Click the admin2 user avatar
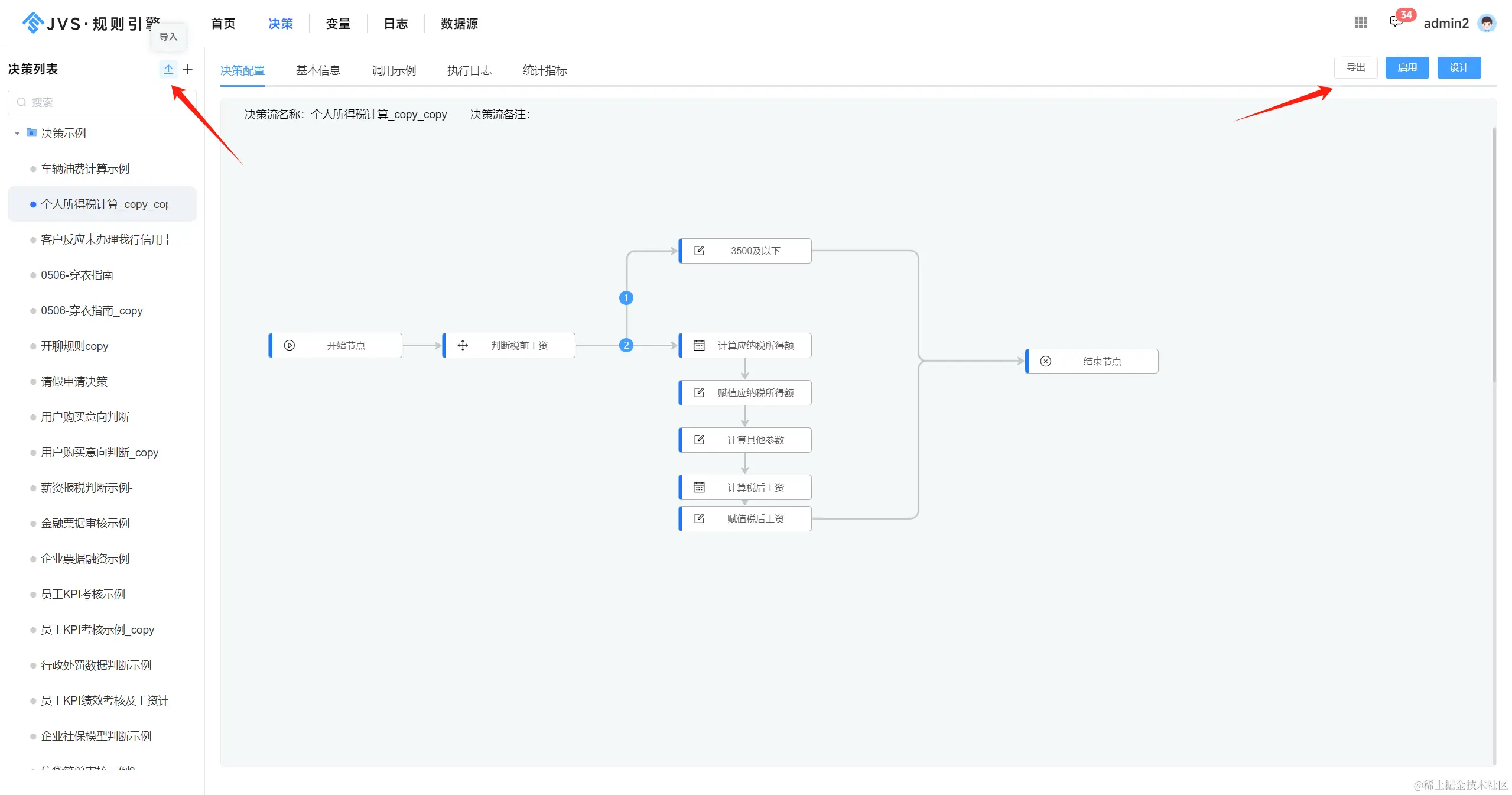The width and height of the screenshot is (1512, 795). (1487, 23)
